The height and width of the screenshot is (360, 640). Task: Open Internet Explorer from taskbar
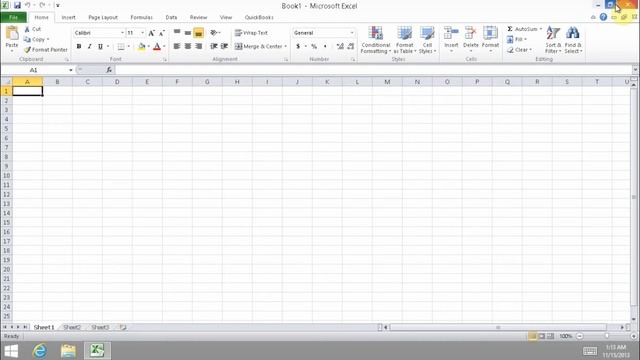40,351
